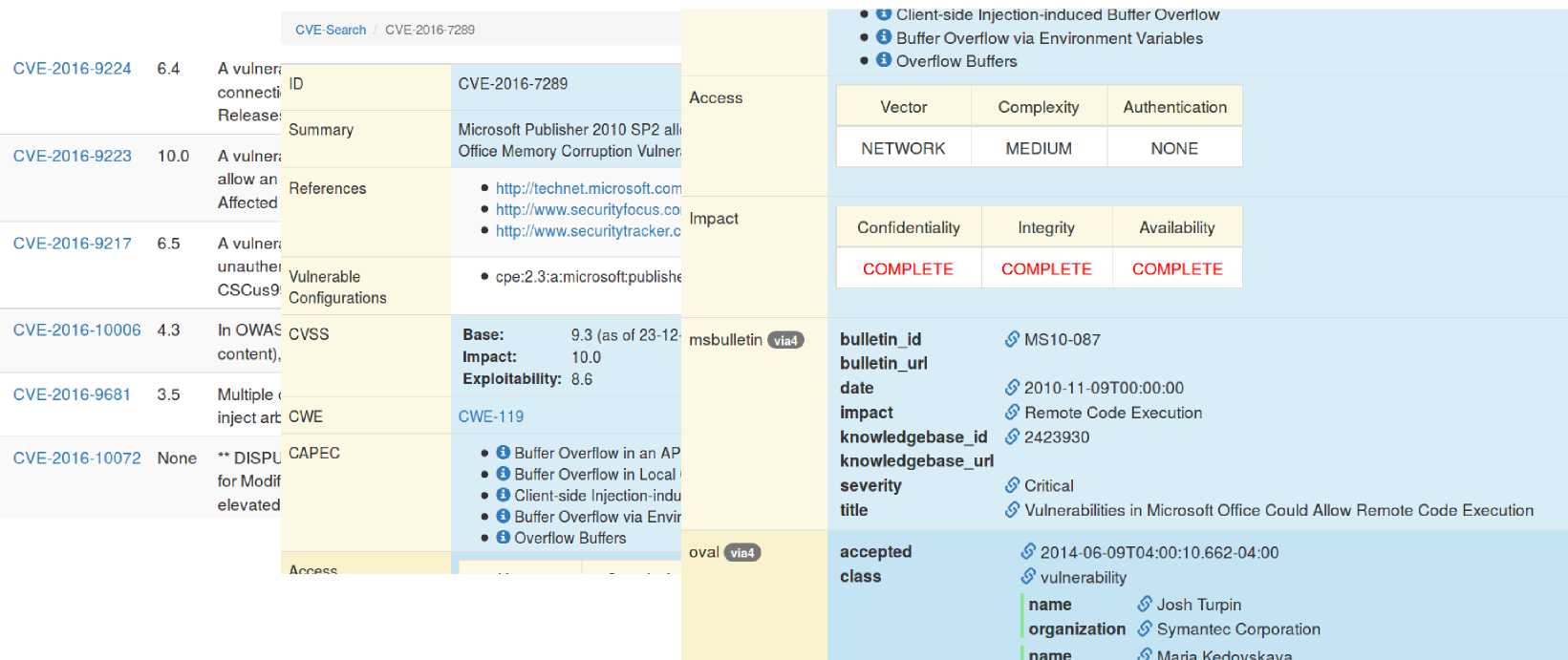Open the technet.microsoft.com reference link
This screenshot has width=1568, height=660.
click(x=588, y=189)
